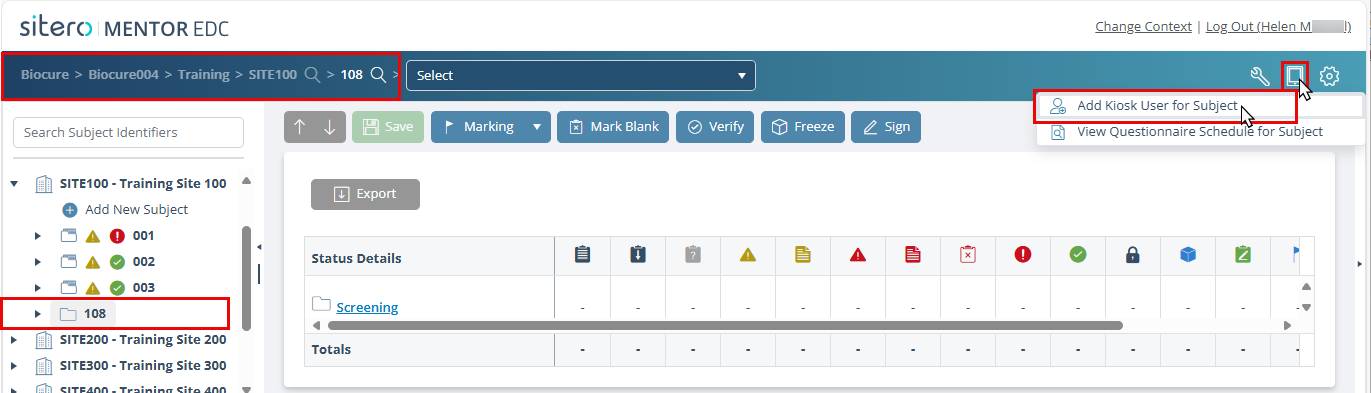The height and width of the screenshot is (393, 1371).
Task: Open the wrench tools icon
Action: pyautogui.click(x=1260, y=76)
